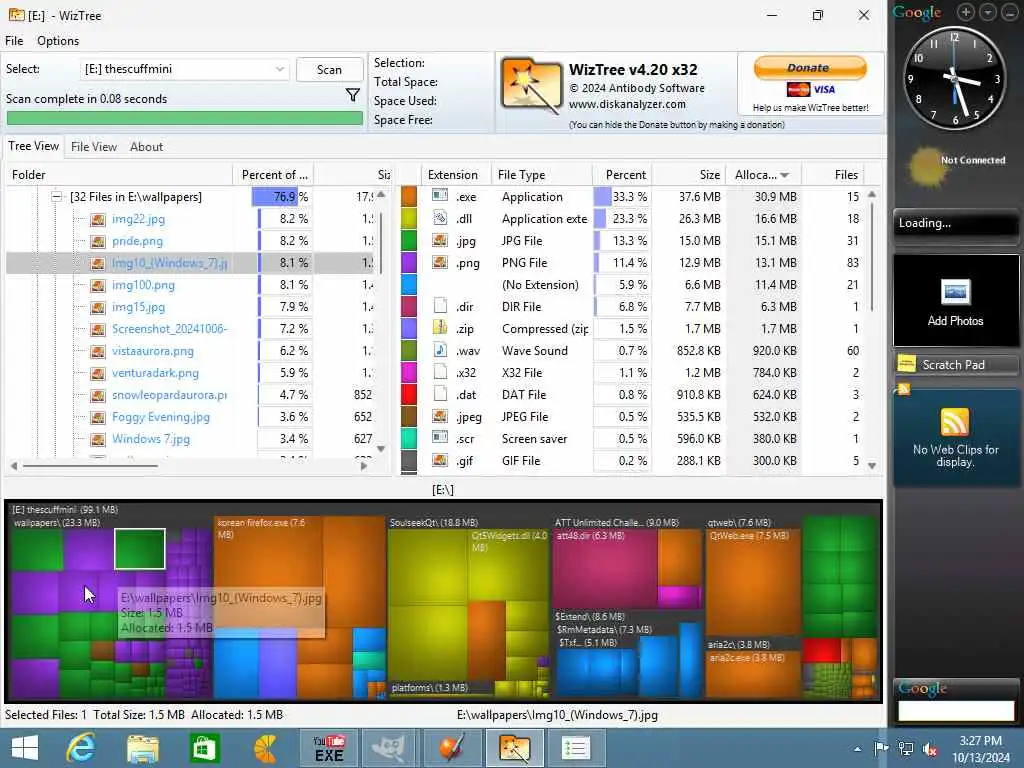
Task: Click the muted volume tray icon
Action: 929,749
